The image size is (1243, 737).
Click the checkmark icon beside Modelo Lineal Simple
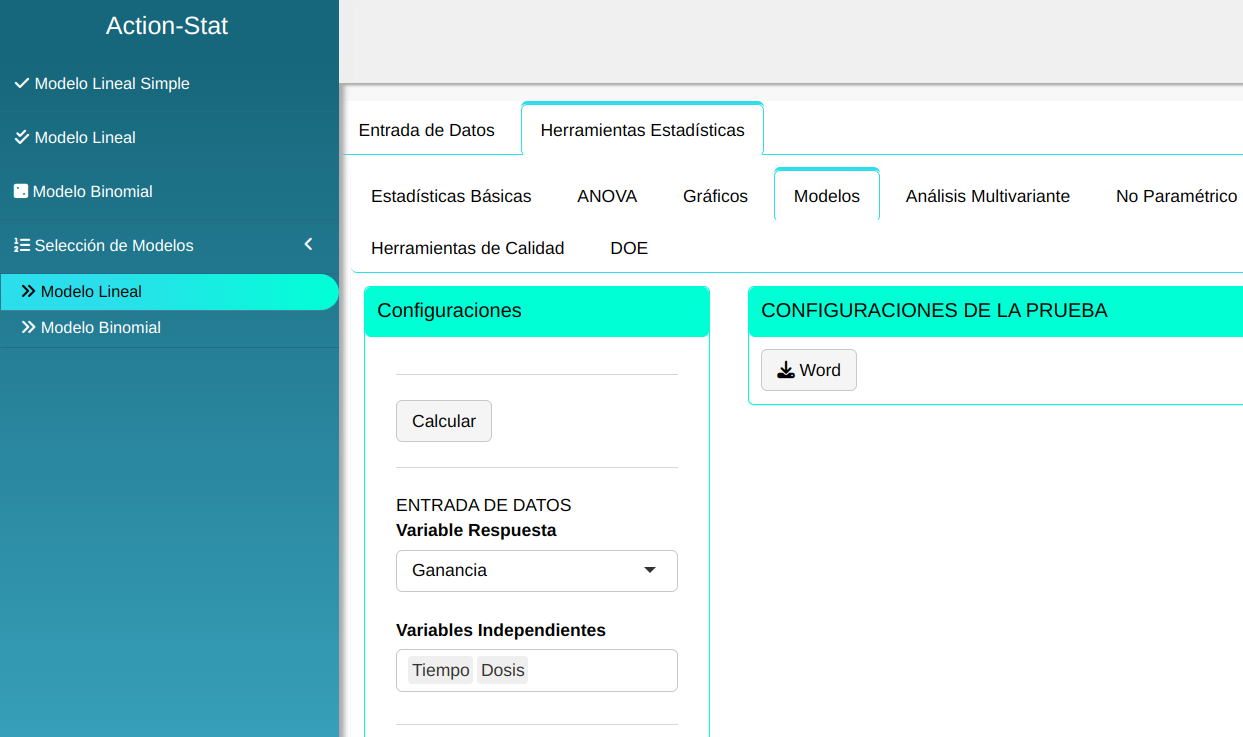coord(22,84)
